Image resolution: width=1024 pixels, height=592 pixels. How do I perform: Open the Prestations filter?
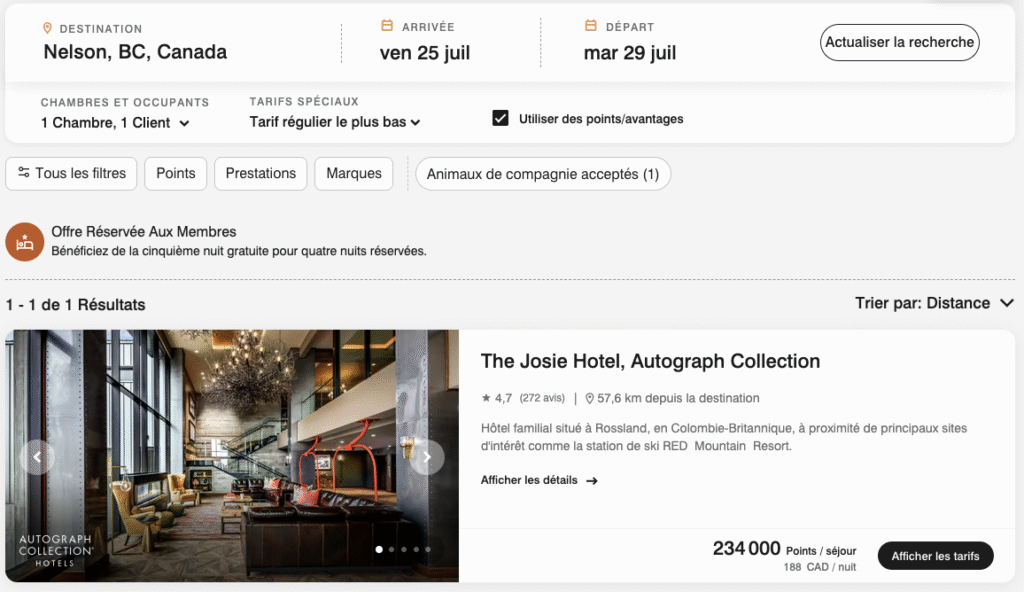click(x=260, y=173)
